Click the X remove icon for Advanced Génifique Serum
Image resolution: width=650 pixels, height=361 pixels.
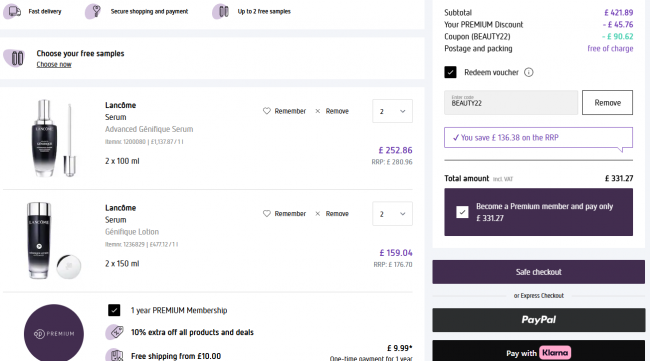(318, 111)
